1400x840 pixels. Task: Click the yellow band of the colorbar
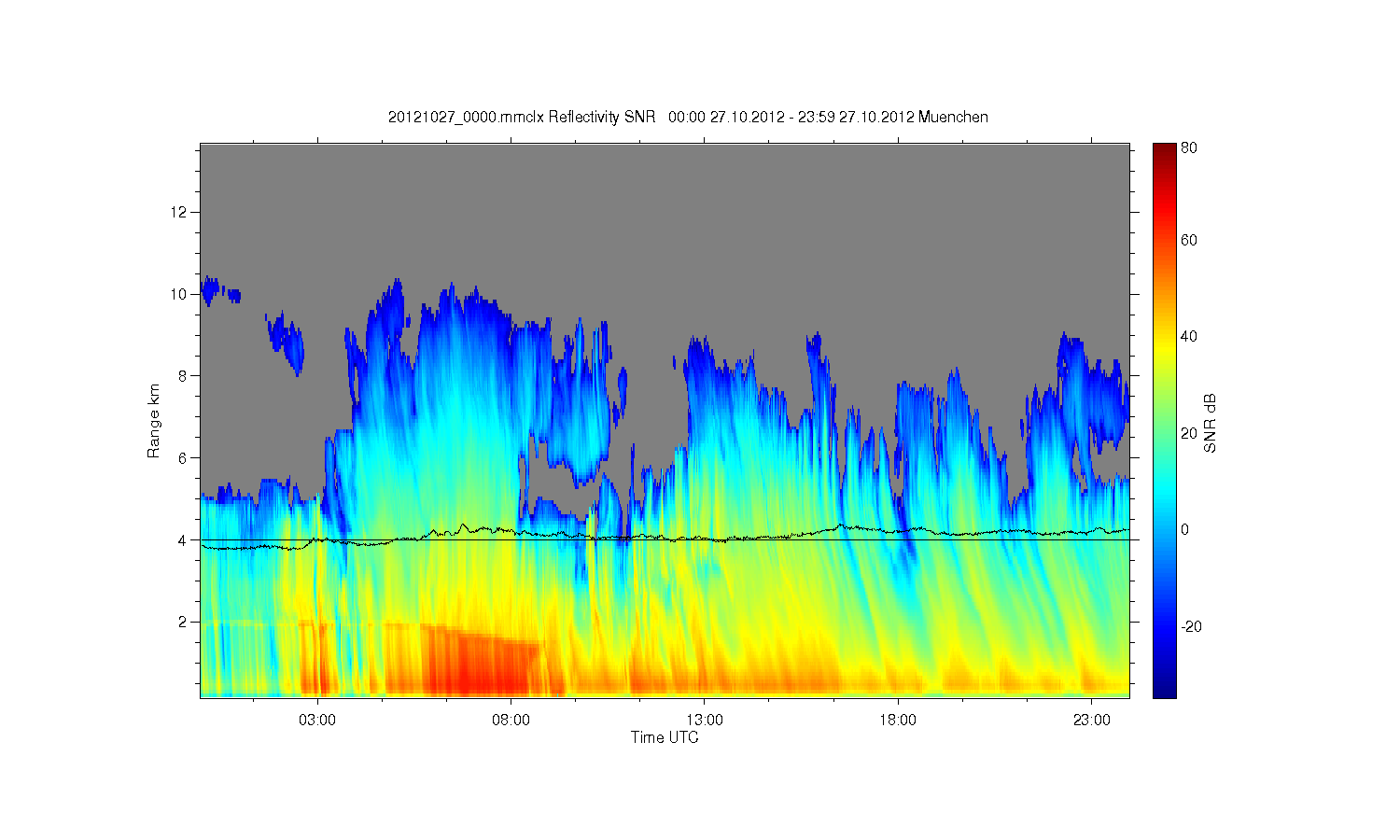1164,347
